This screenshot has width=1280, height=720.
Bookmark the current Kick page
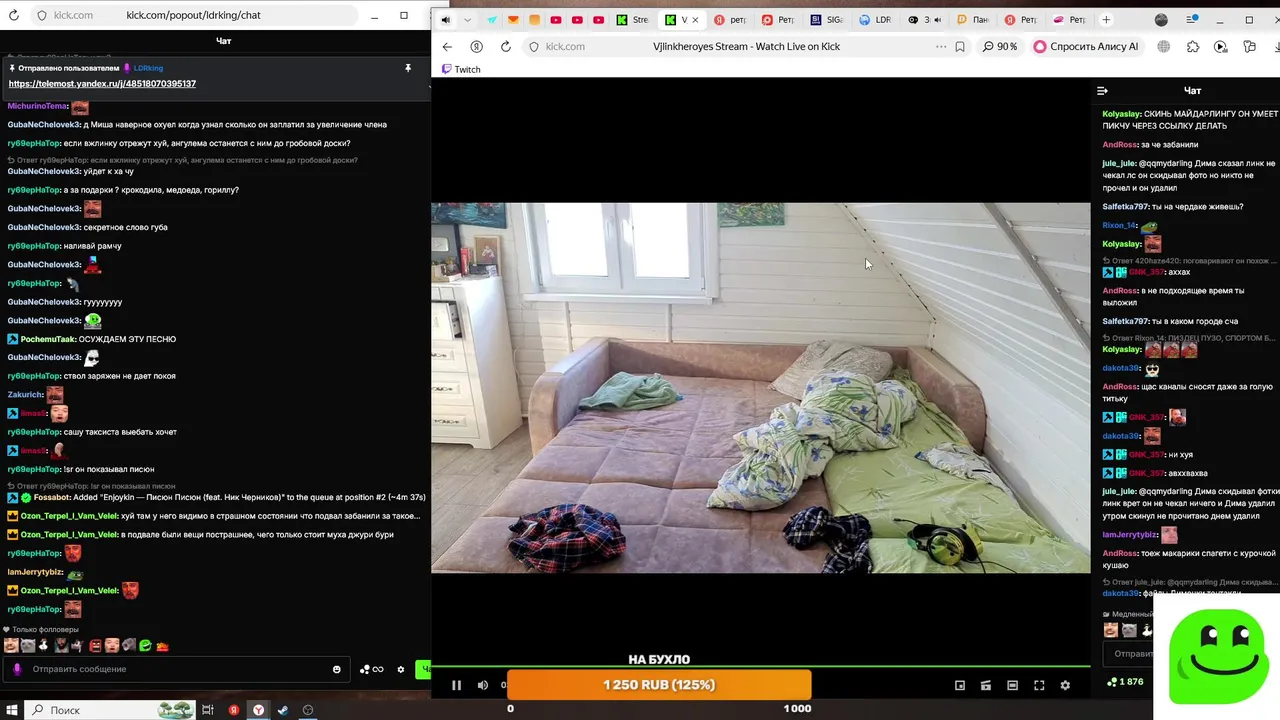pyautogui.click(x=960, y=46)
